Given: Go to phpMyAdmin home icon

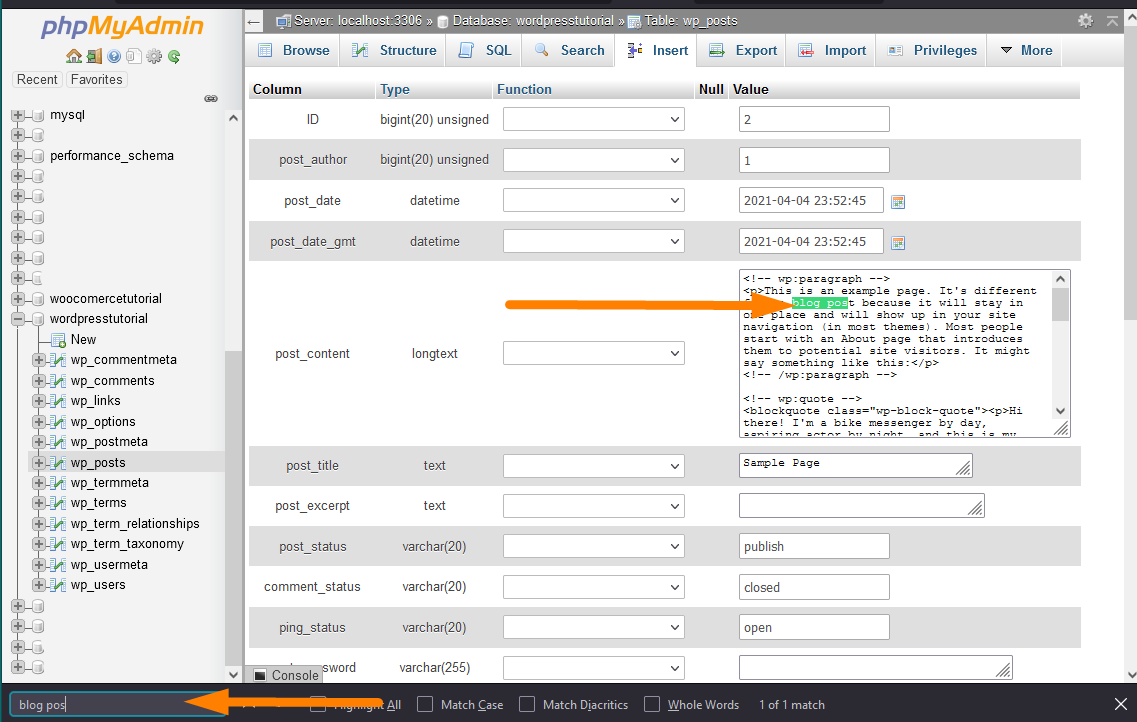Looking at the screenshot, I should (73, 57).
